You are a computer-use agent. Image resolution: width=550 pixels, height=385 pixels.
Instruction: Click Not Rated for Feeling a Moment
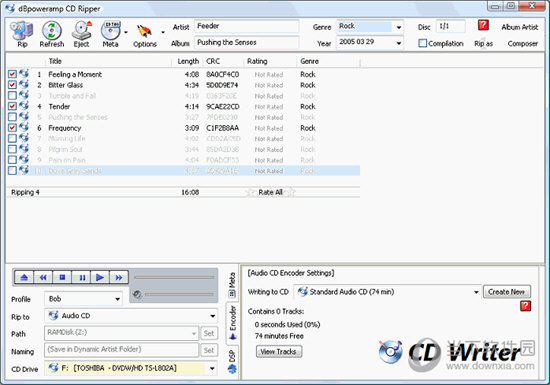pos(269,75)
